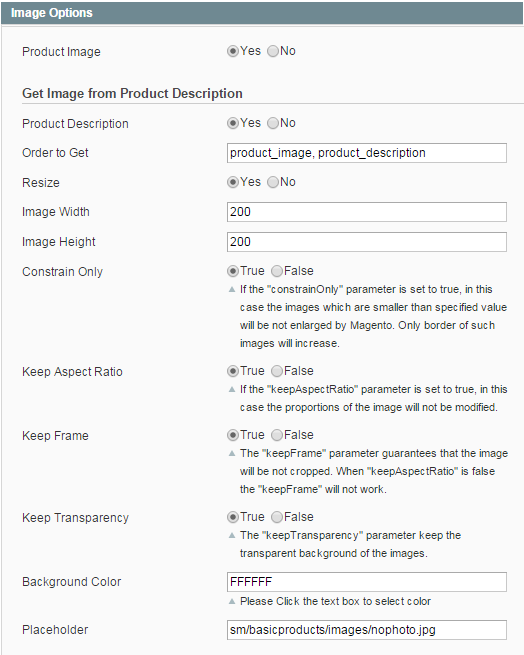Click the Constrain Only hint triangle icon
The height and width of the screenshot is (655, 524).
point(232,289)
